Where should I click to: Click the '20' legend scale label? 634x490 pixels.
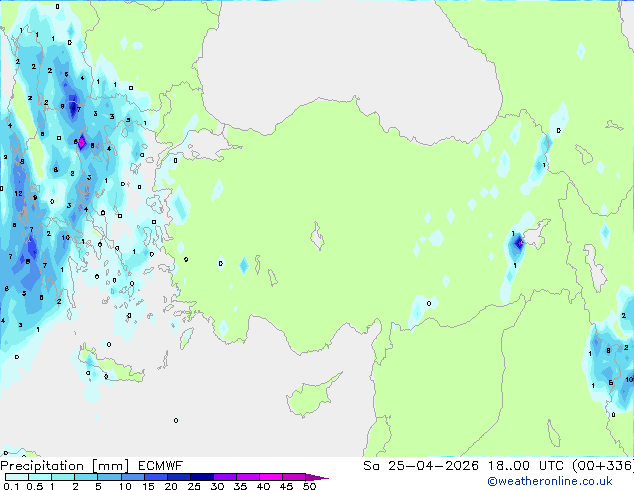[171, 486]
